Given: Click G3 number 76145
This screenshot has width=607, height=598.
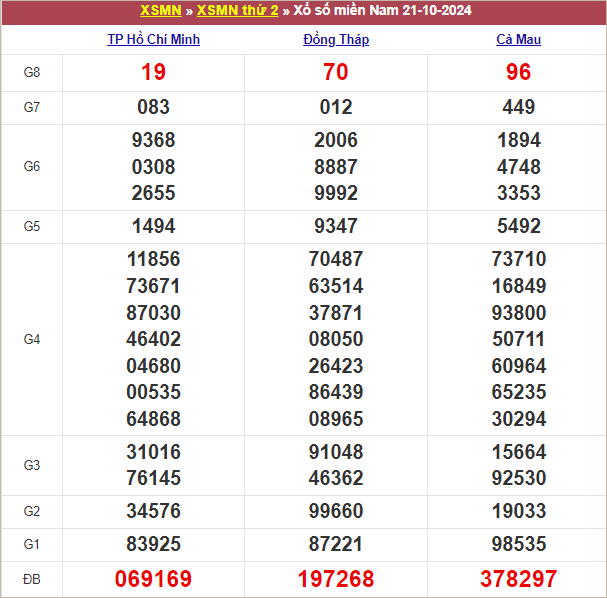Looking at the screenshot, I should coord(153,478).
